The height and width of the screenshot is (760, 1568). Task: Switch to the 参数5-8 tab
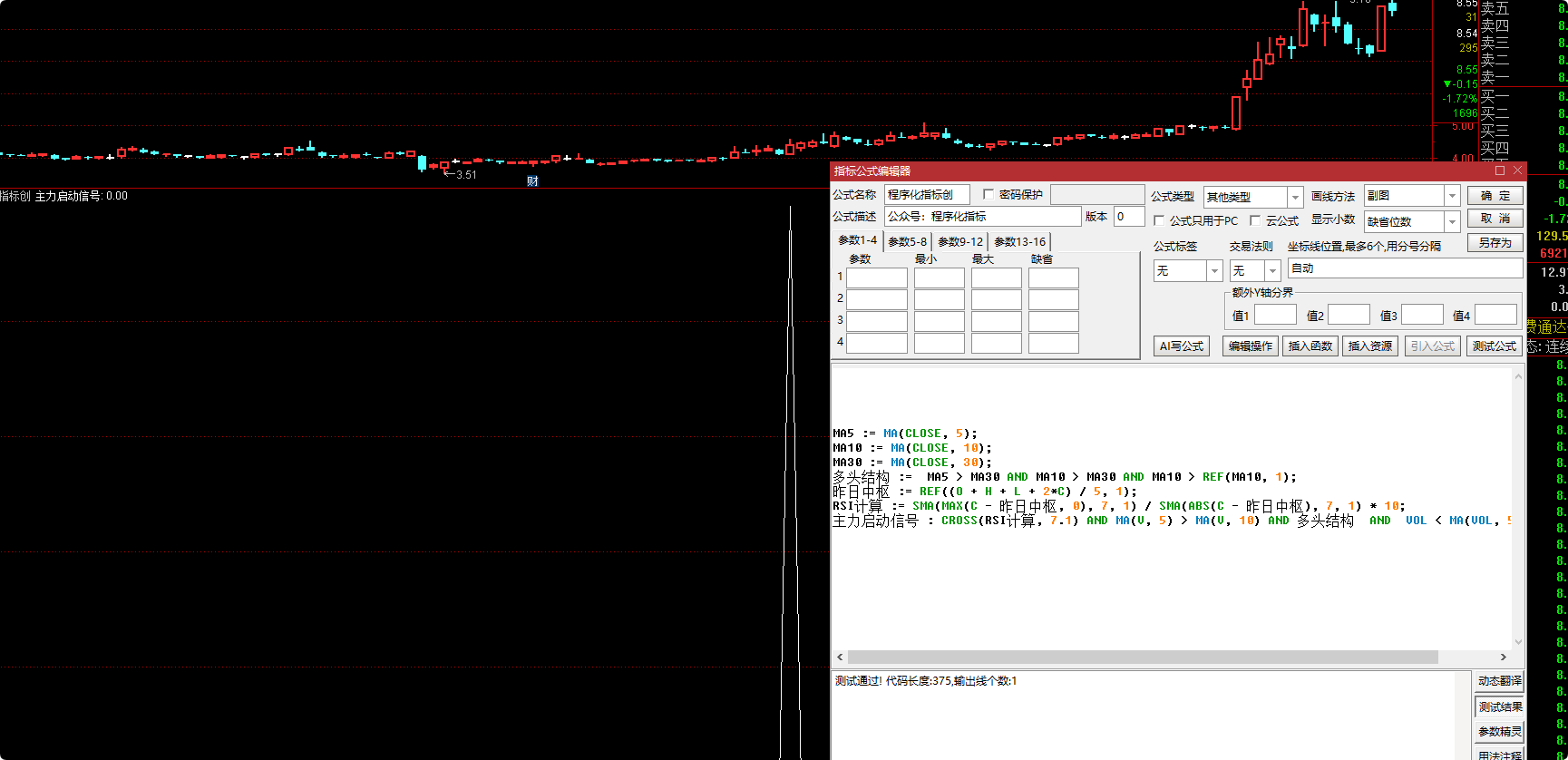(x=907, y=242)
